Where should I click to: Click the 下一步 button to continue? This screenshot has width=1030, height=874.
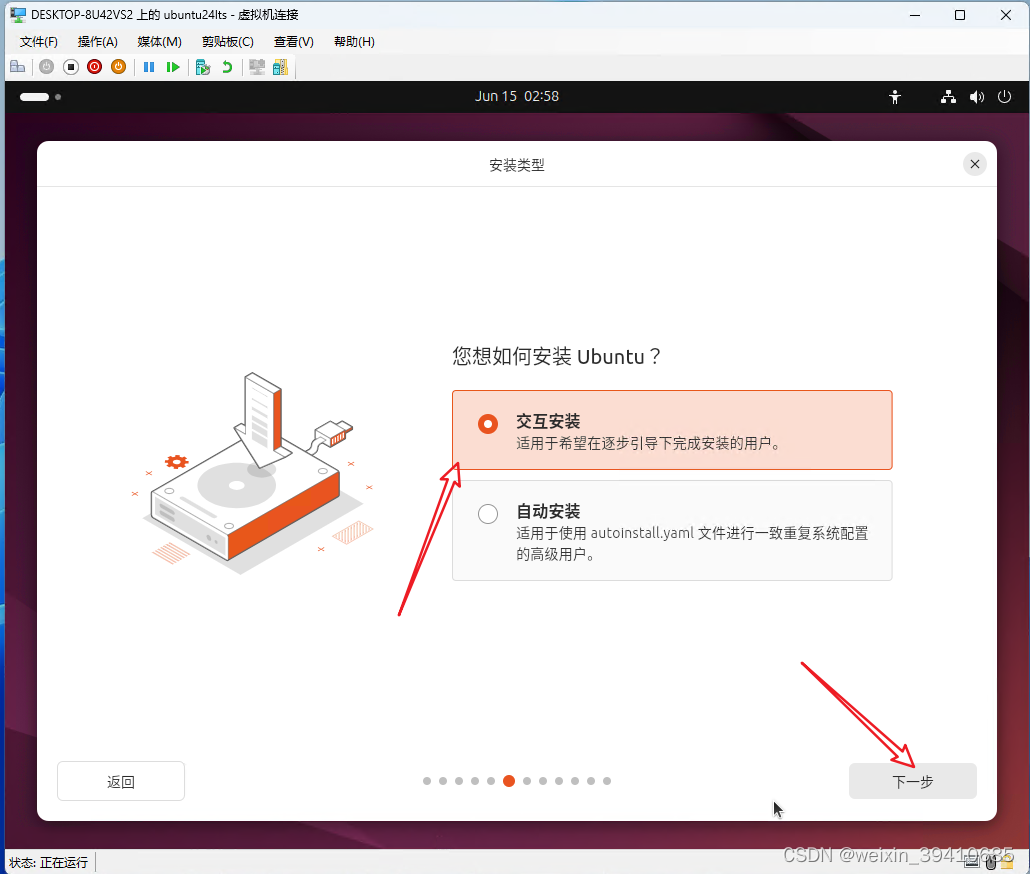point(912,781)
